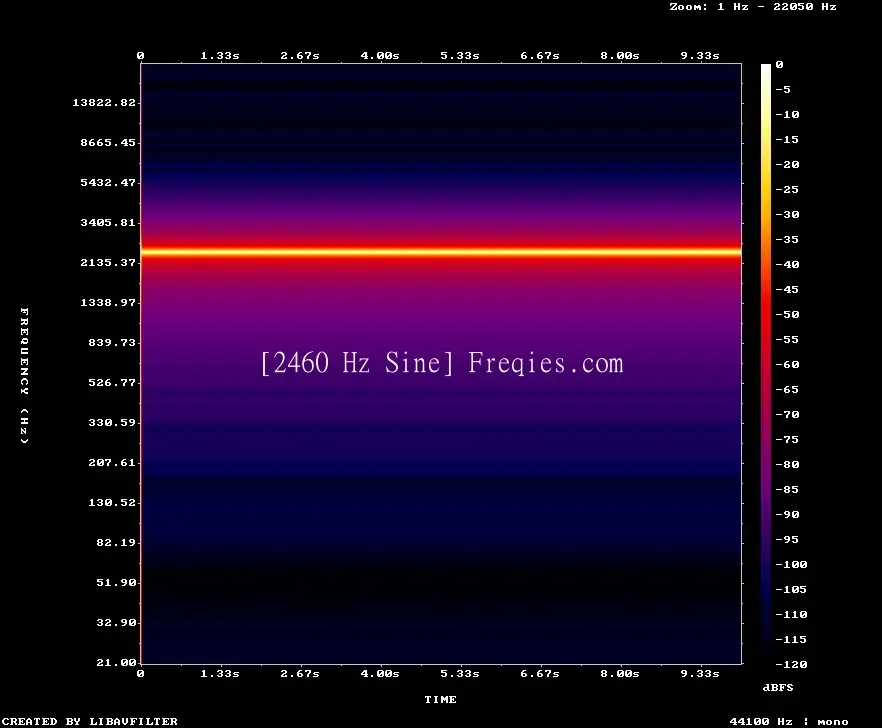This screenshot has height=728, width=882.
Task: Click the 9.33s label on top time axis
Action: pos(700,56)
